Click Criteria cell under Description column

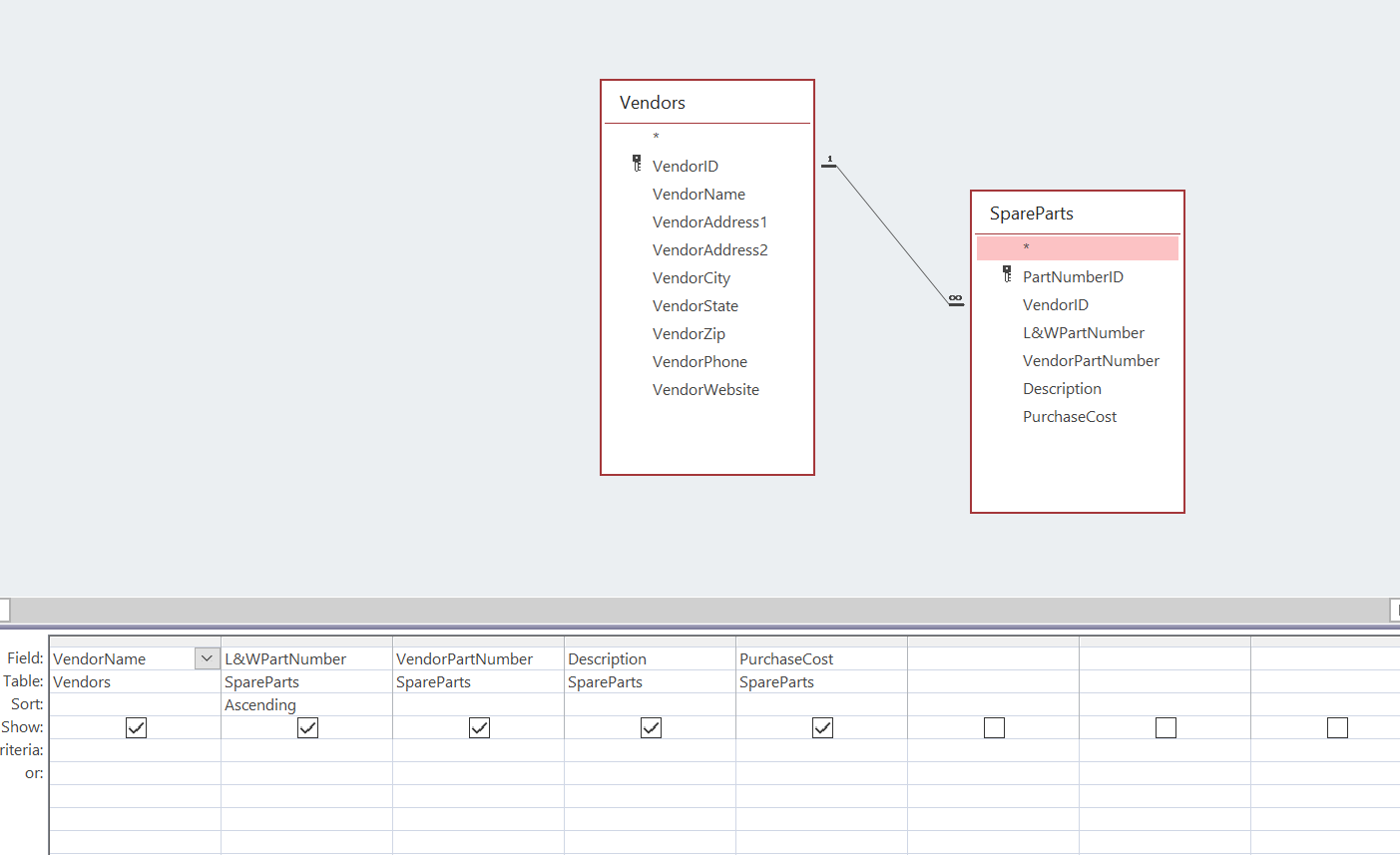tap(650, 750)
